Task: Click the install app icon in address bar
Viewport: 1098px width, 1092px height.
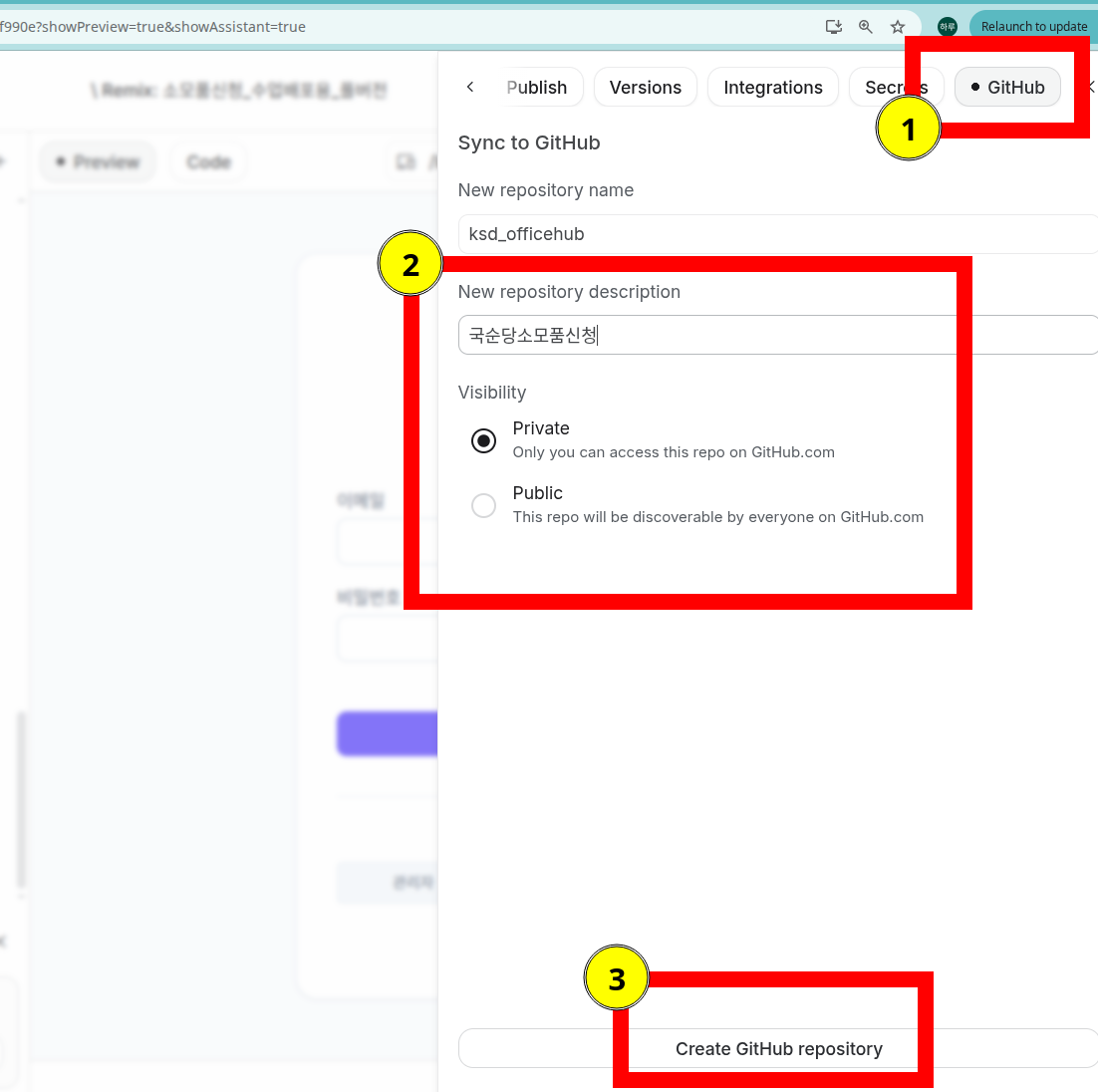Action: tap(833, 27)
